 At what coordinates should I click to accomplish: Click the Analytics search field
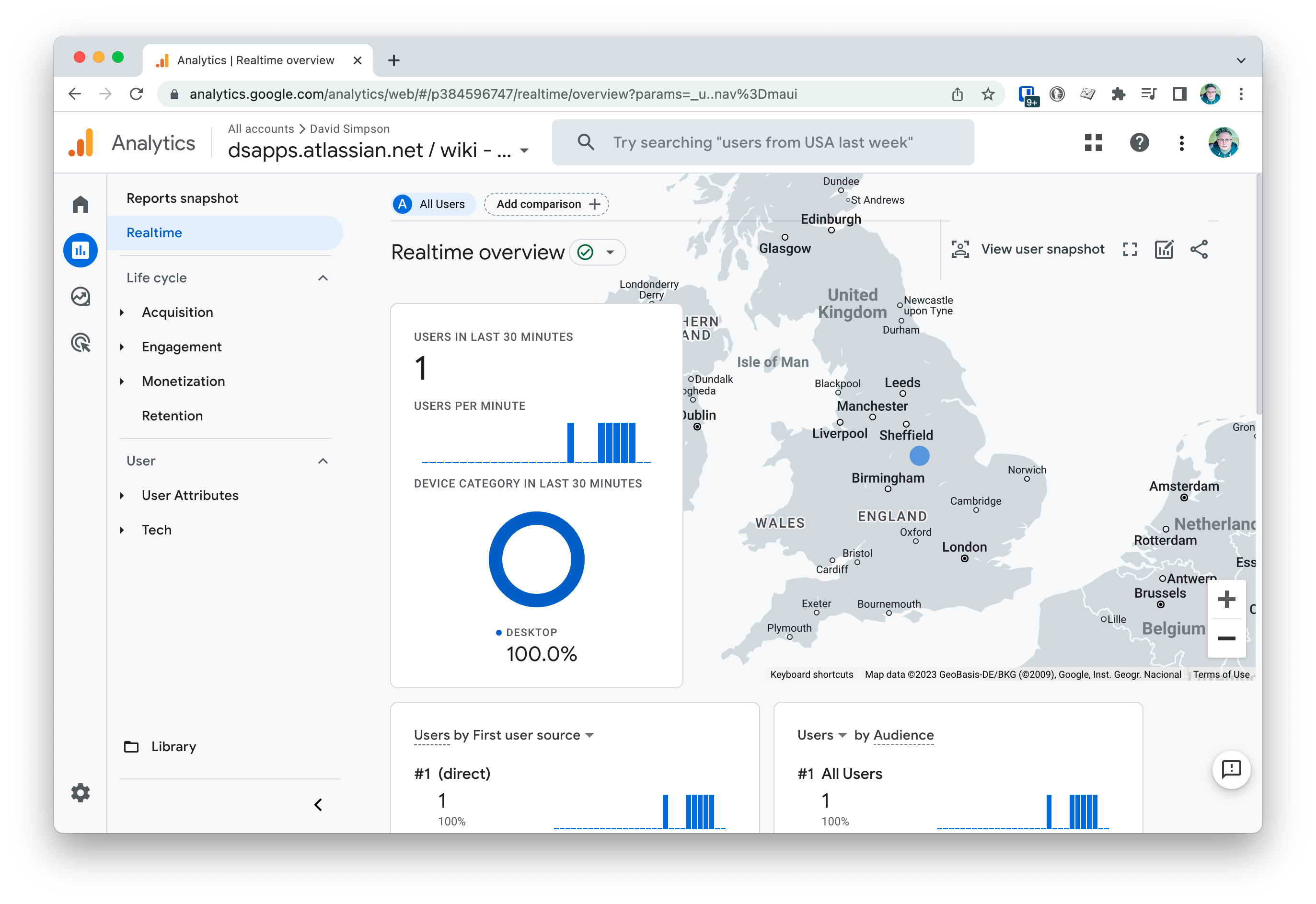click(x=762, y=143)
